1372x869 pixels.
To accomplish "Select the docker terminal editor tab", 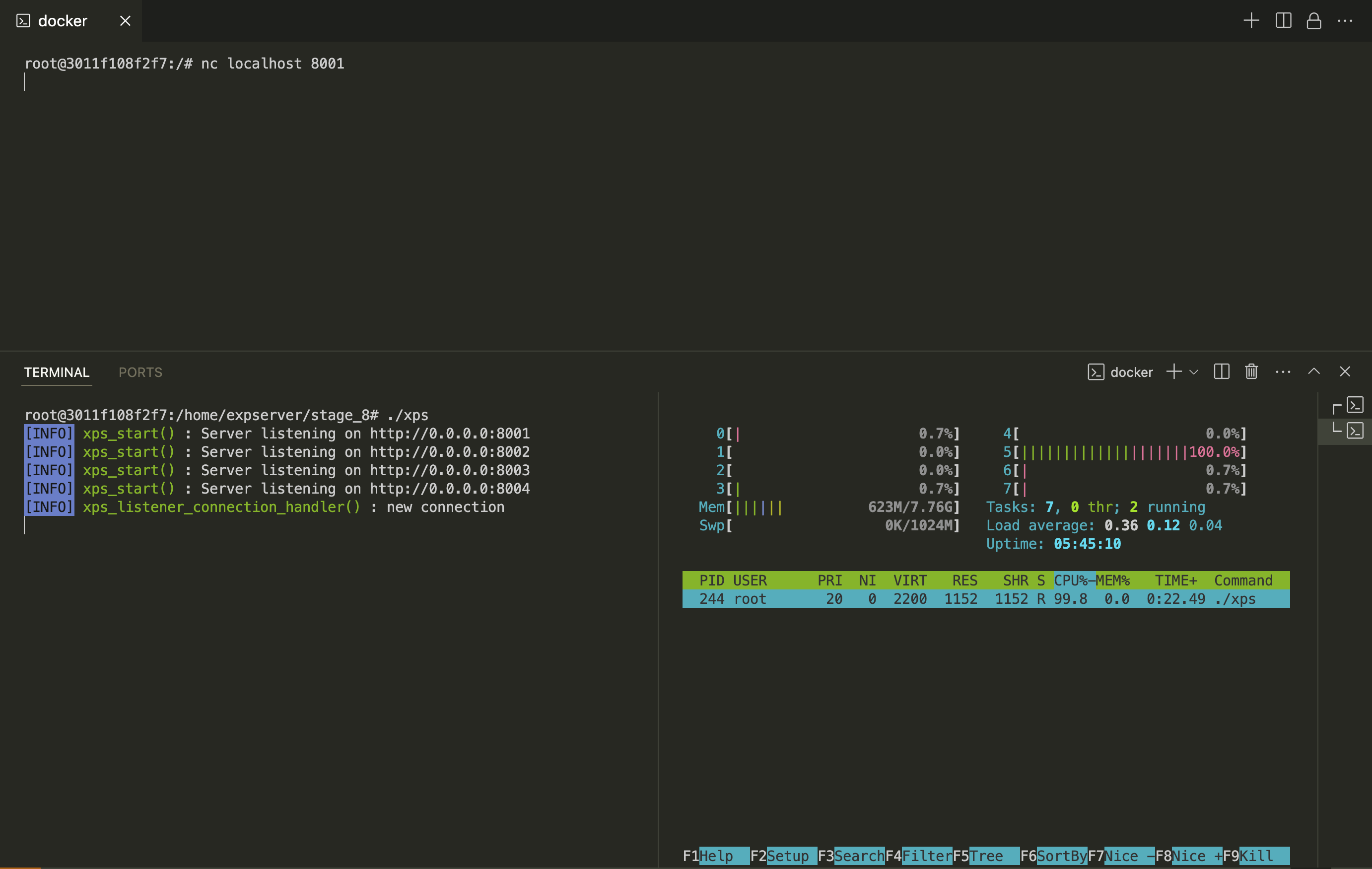I will coord(70,21).
